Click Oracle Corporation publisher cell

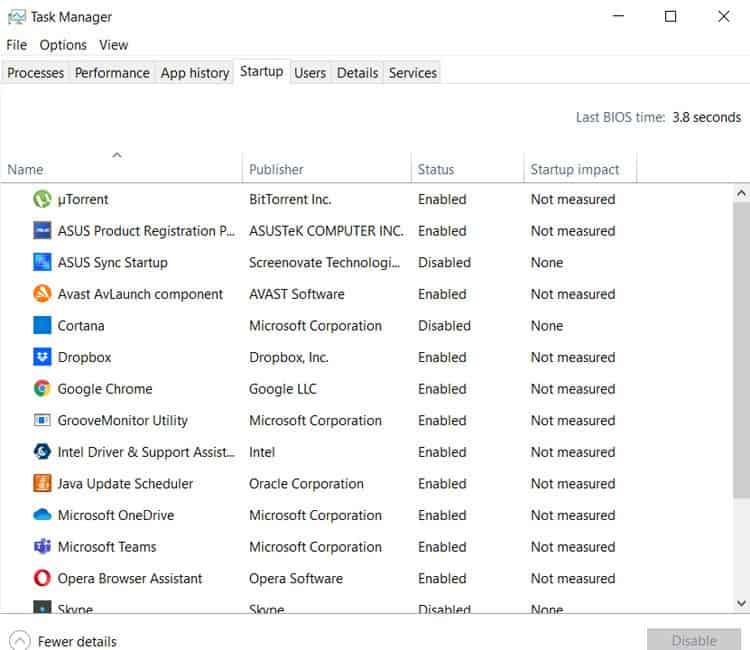pos(306,483)
